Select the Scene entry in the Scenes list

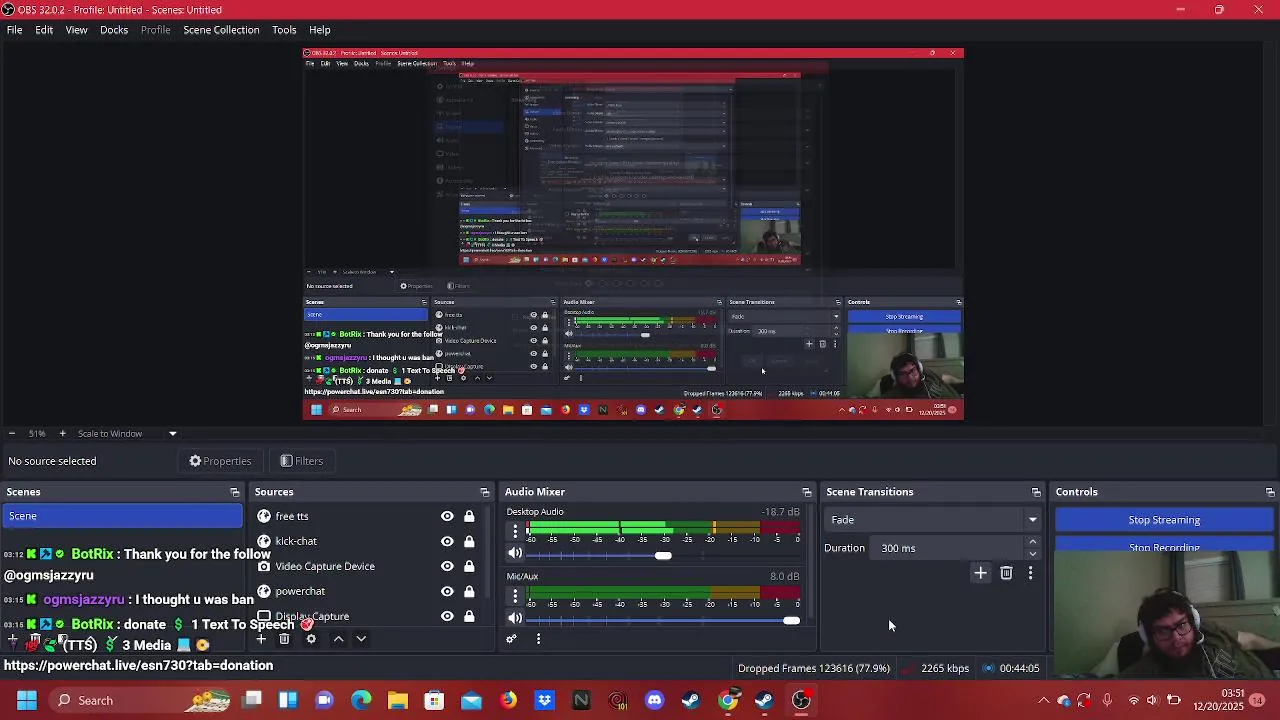[122, 516]
